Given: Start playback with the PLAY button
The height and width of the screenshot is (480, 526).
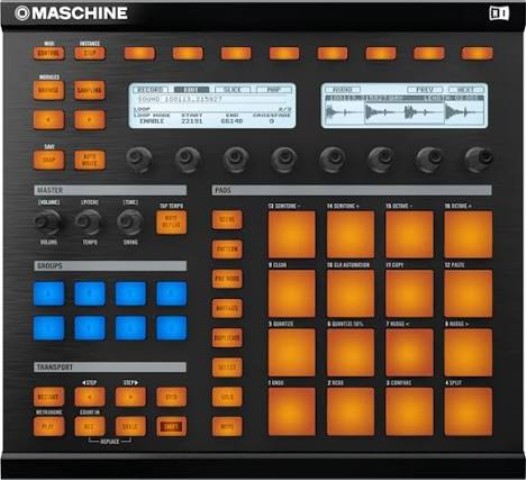Looking at the screenshot, I should point(49,426).
